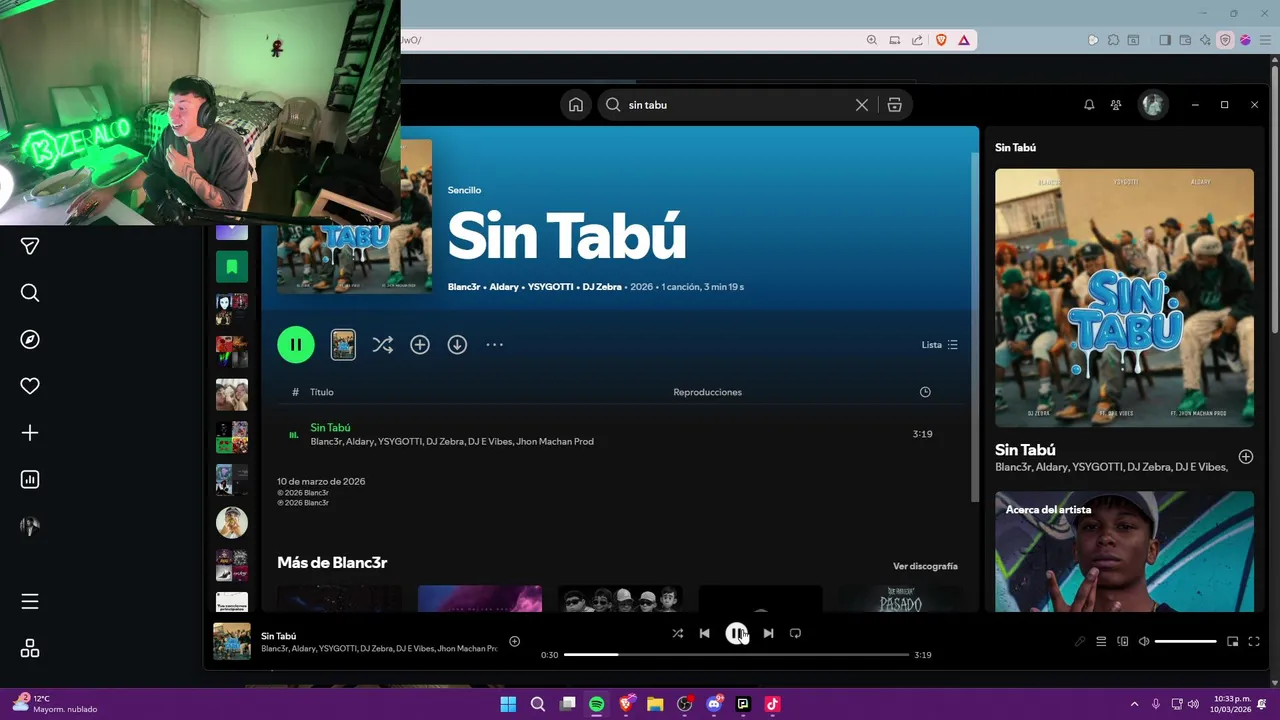The height and width of the screenshot is (720, 1280).
Task: Open artist DJ Zebra link in the header
Action: pyautogui.click(x=602, y=287)
